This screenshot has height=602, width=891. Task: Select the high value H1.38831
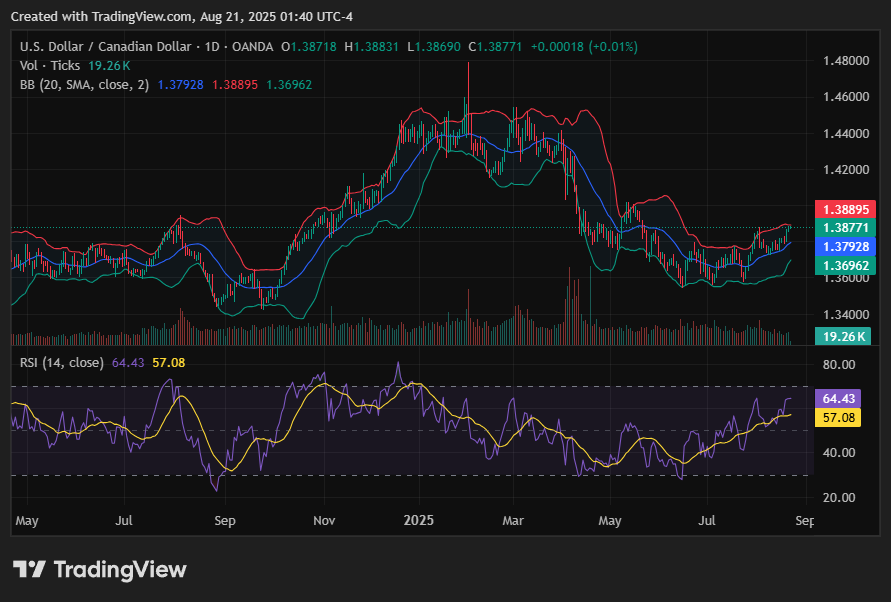click(372, 47)
